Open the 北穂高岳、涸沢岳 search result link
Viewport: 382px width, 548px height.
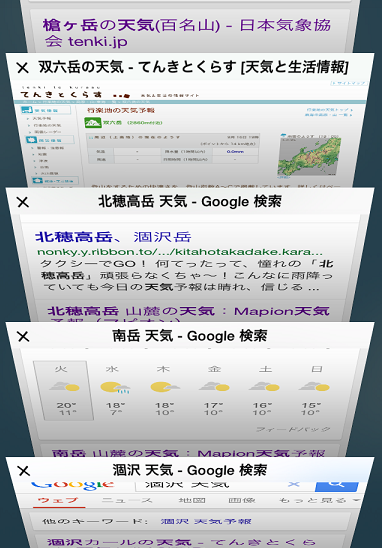click(113, 237)
